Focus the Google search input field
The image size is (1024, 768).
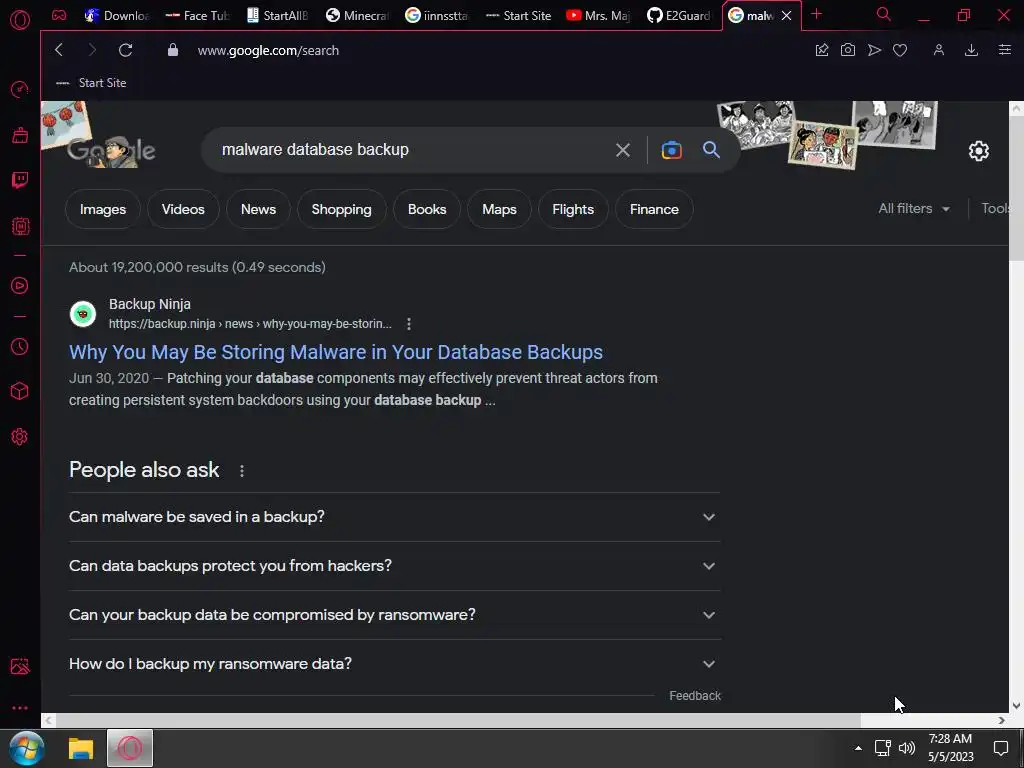411,150
